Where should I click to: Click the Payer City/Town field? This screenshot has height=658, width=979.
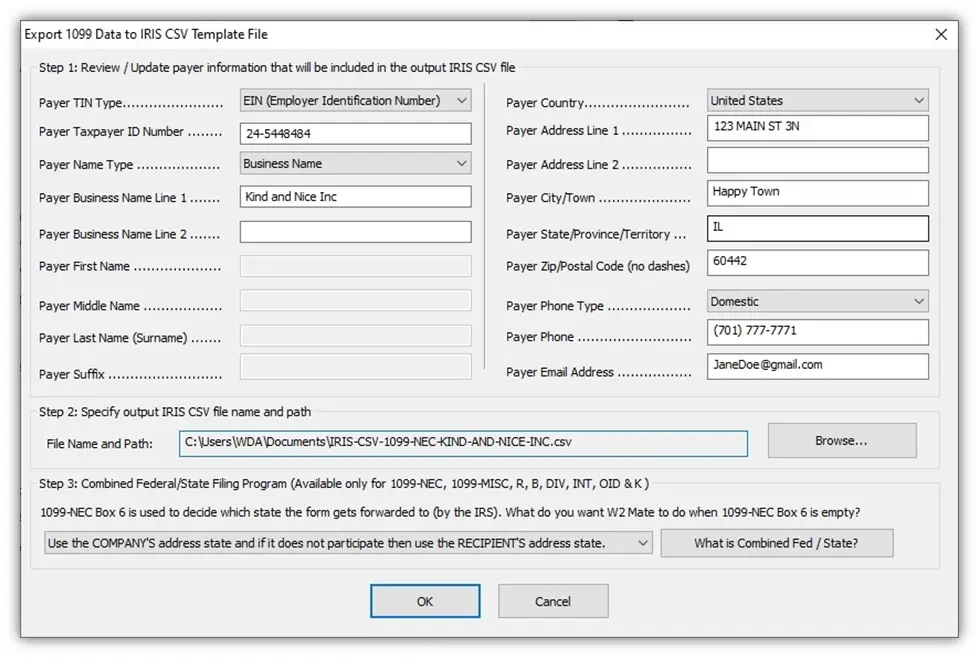pos(818,193)
